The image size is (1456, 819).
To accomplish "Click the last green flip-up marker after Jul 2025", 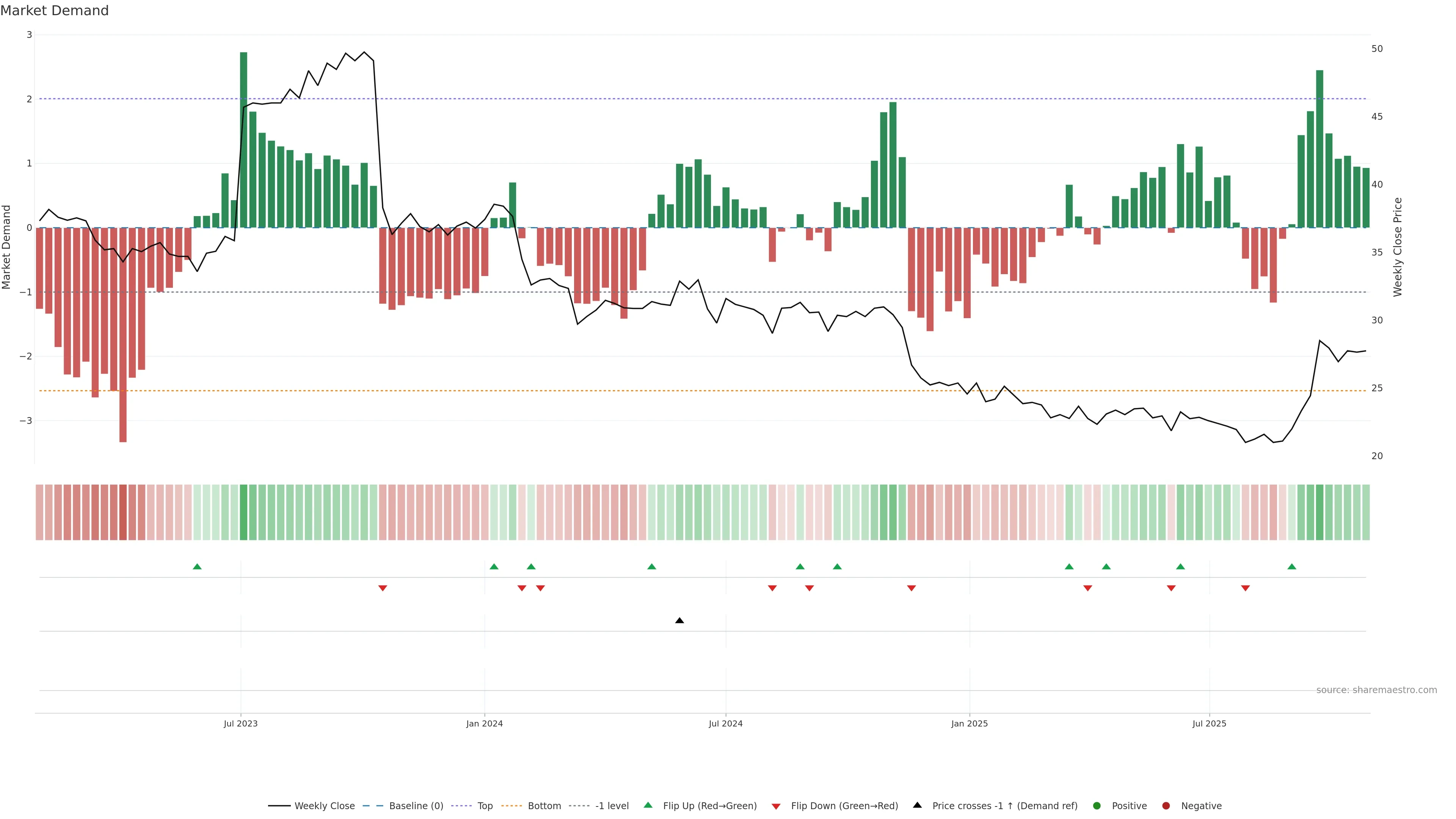I will pos(1291,566).
